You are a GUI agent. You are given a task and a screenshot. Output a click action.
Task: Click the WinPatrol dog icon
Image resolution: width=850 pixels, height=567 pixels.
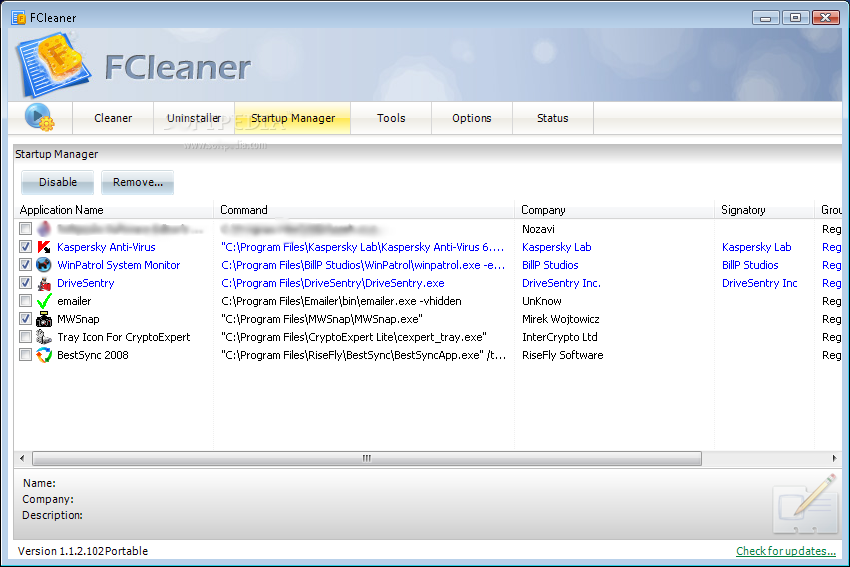[44, 265]
